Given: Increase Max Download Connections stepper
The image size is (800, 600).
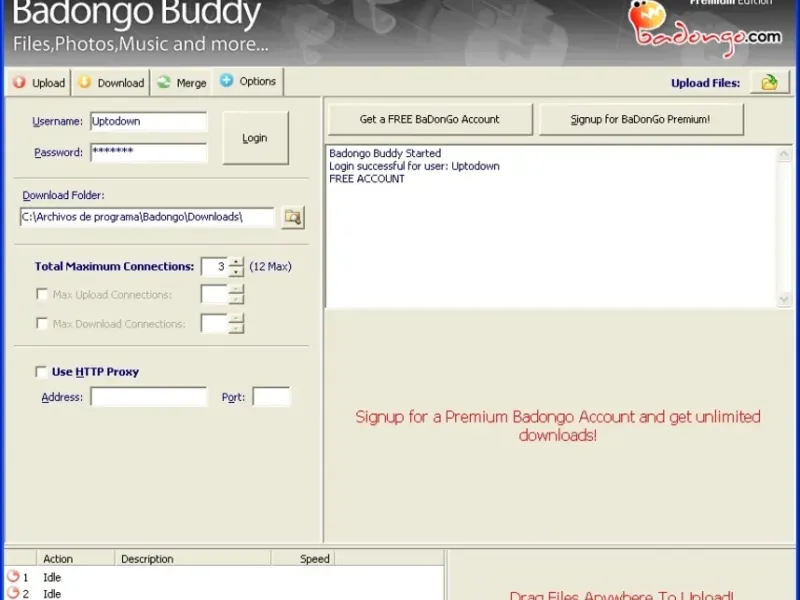Looking at the screenshot, I should [x=236, y=319].
